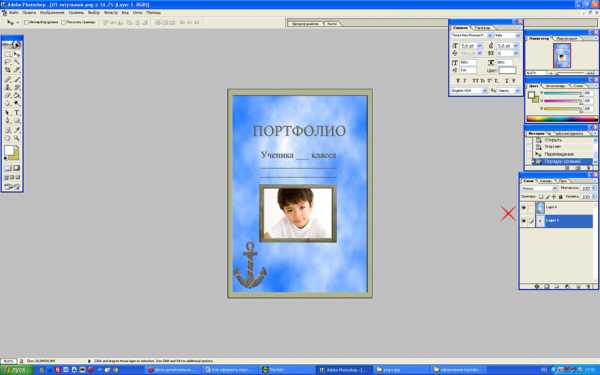Hide the selected bottom layer's eye icon
This screenshot has height=375, width=600.
523,221
